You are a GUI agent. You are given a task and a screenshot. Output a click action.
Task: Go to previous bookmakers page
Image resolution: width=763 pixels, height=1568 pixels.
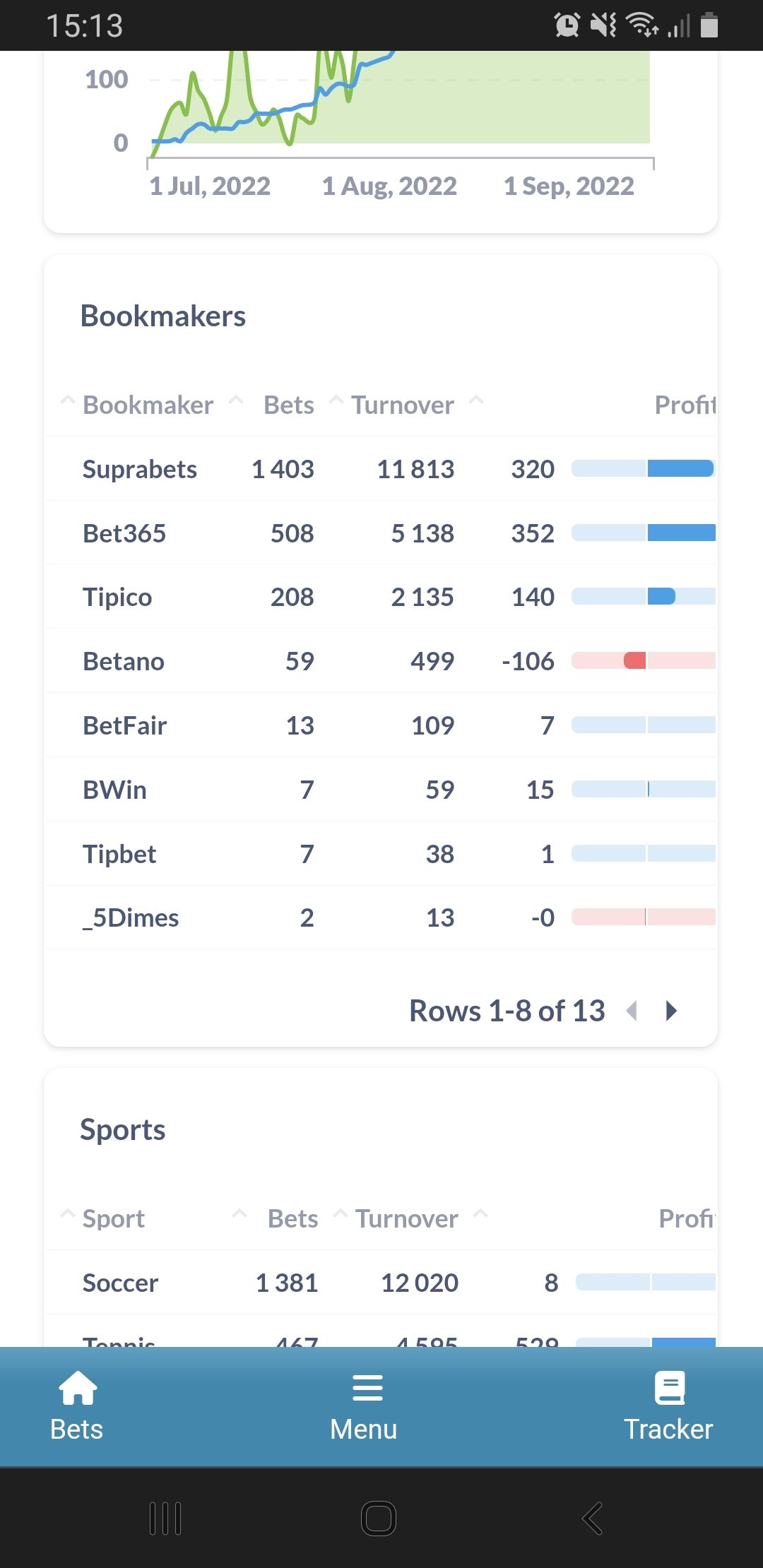[632, 1011]
